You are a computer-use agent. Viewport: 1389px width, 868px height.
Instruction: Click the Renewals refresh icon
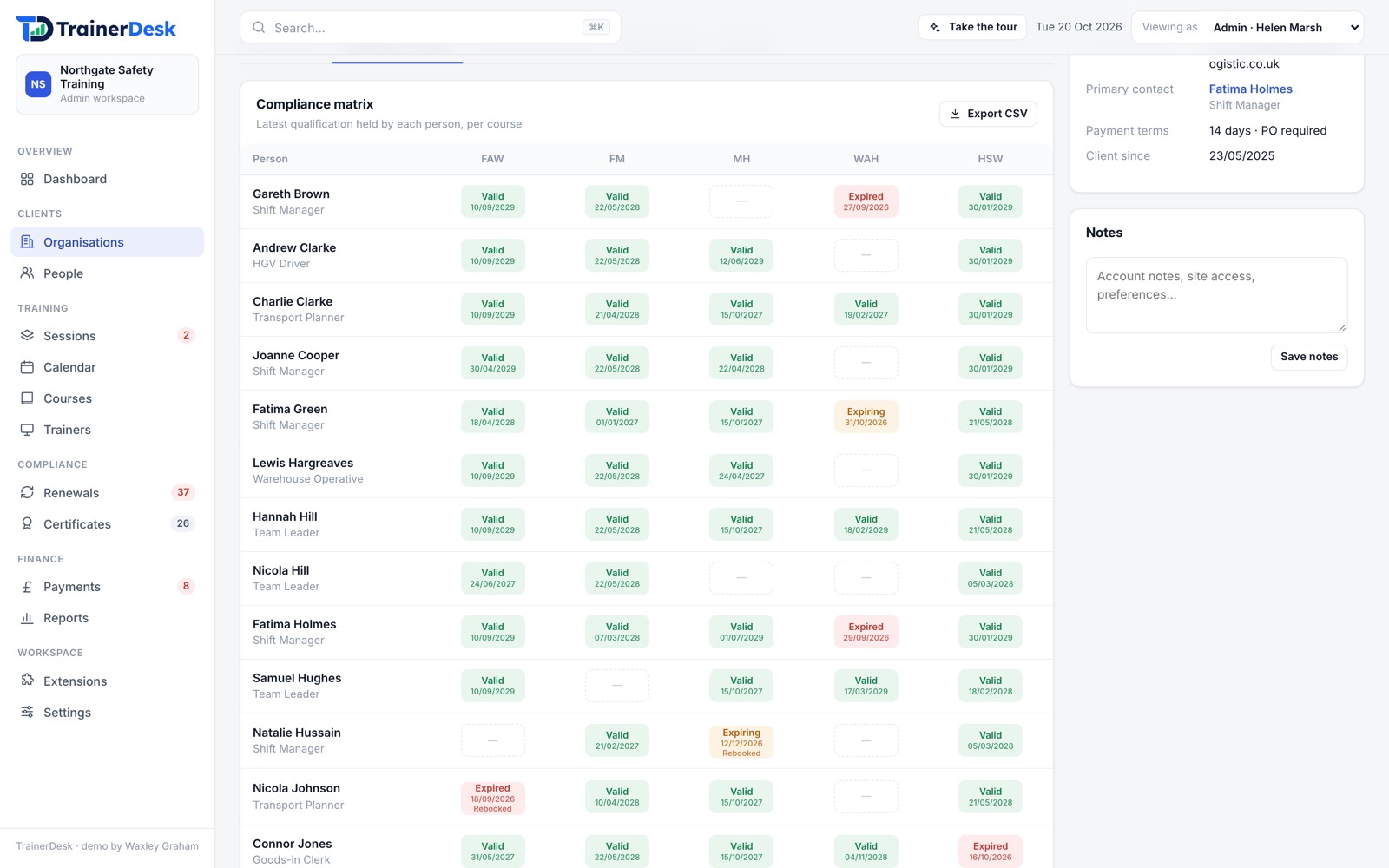27,493
